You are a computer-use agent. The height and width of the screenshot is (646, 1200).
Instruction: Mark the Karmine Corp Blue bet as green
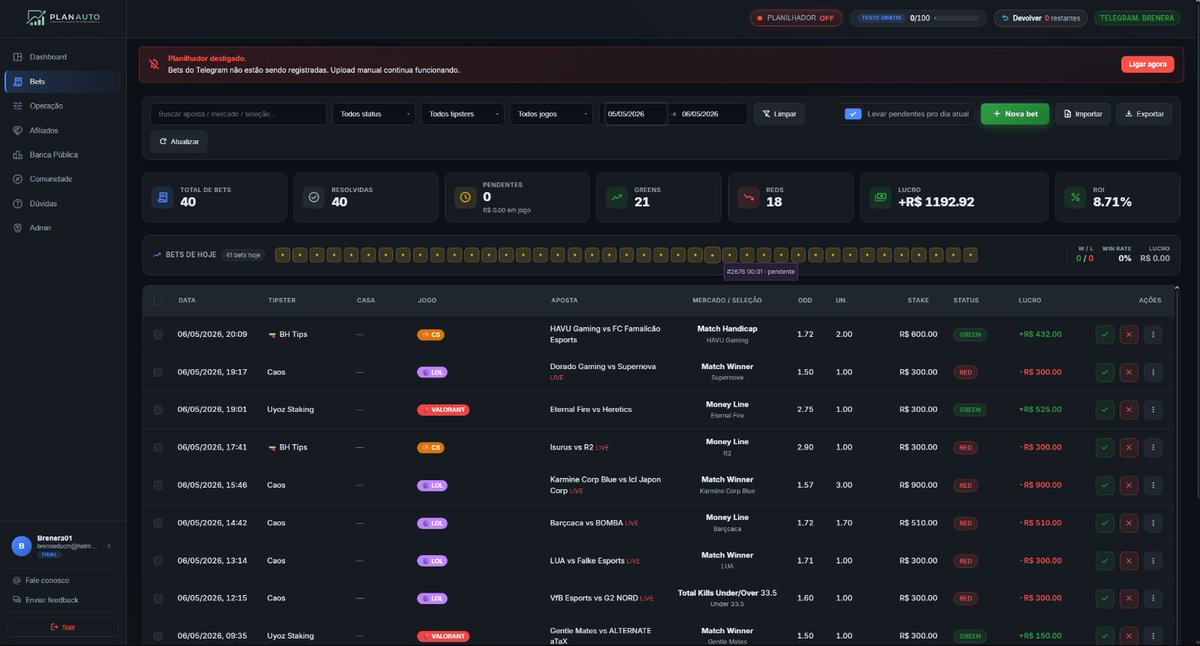[x=1104, y=485]
